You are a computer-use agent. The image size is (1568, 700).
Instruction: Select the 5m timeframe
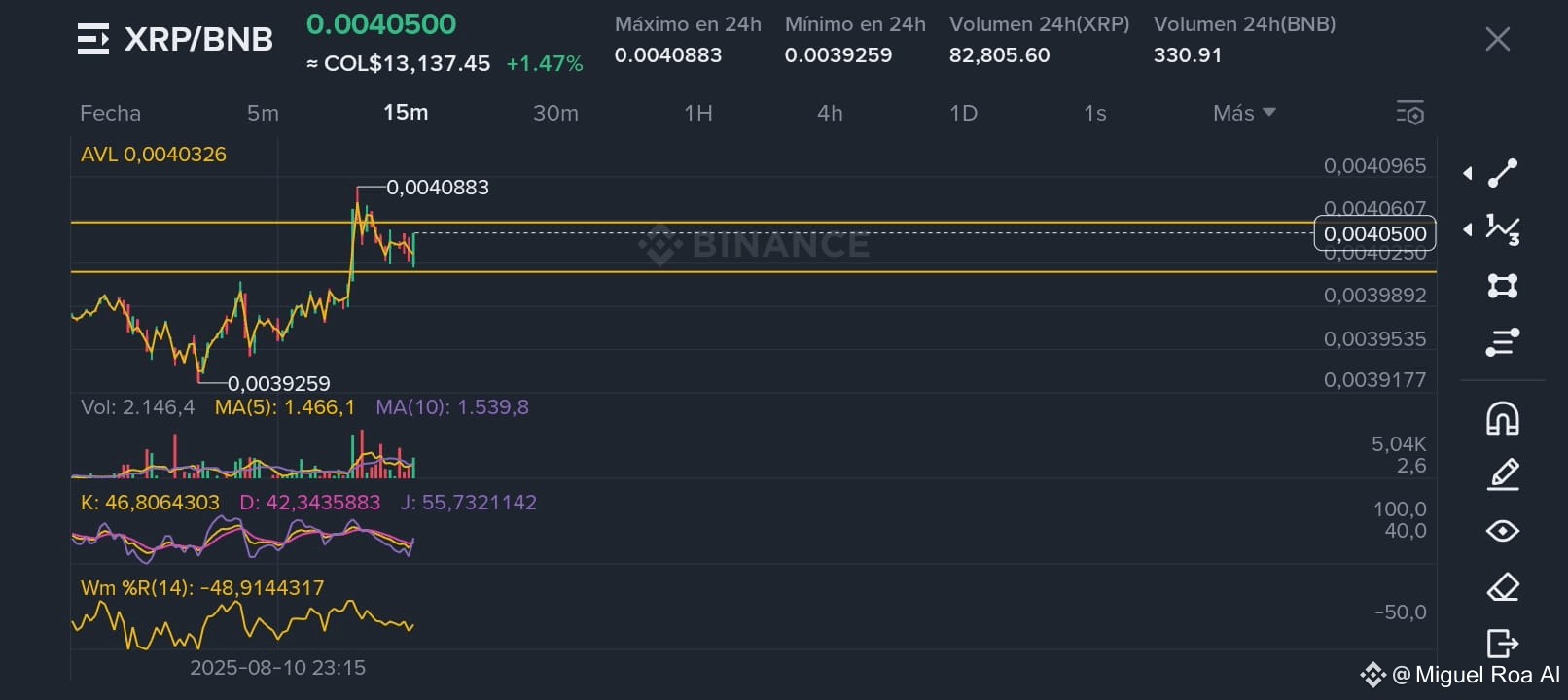263,113
